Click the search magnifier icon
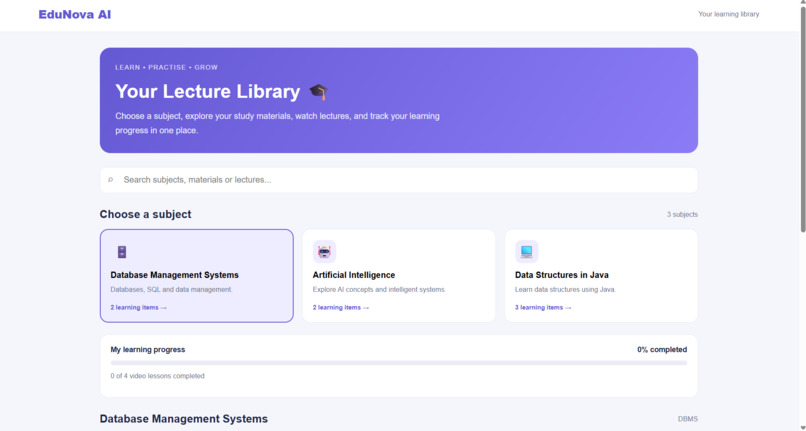 (x=111, y=180)
